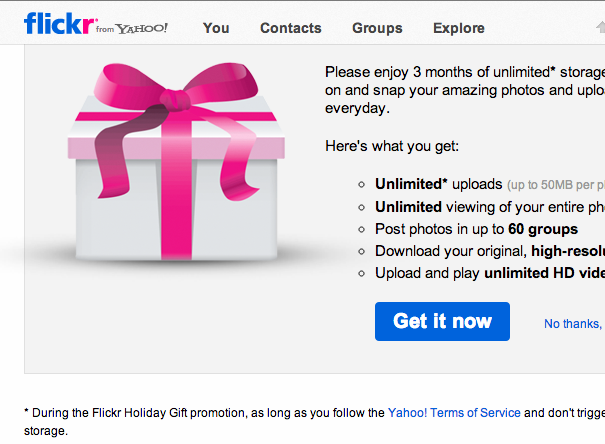Open the Contacts menu

291,28
